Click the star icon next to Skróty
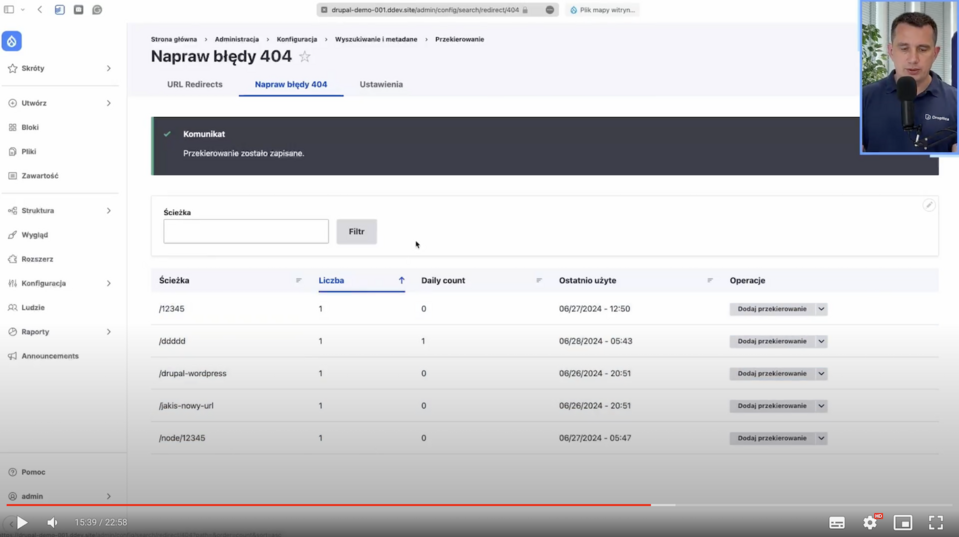The height and width of the screenshot is (537, 959). point(12,69)
